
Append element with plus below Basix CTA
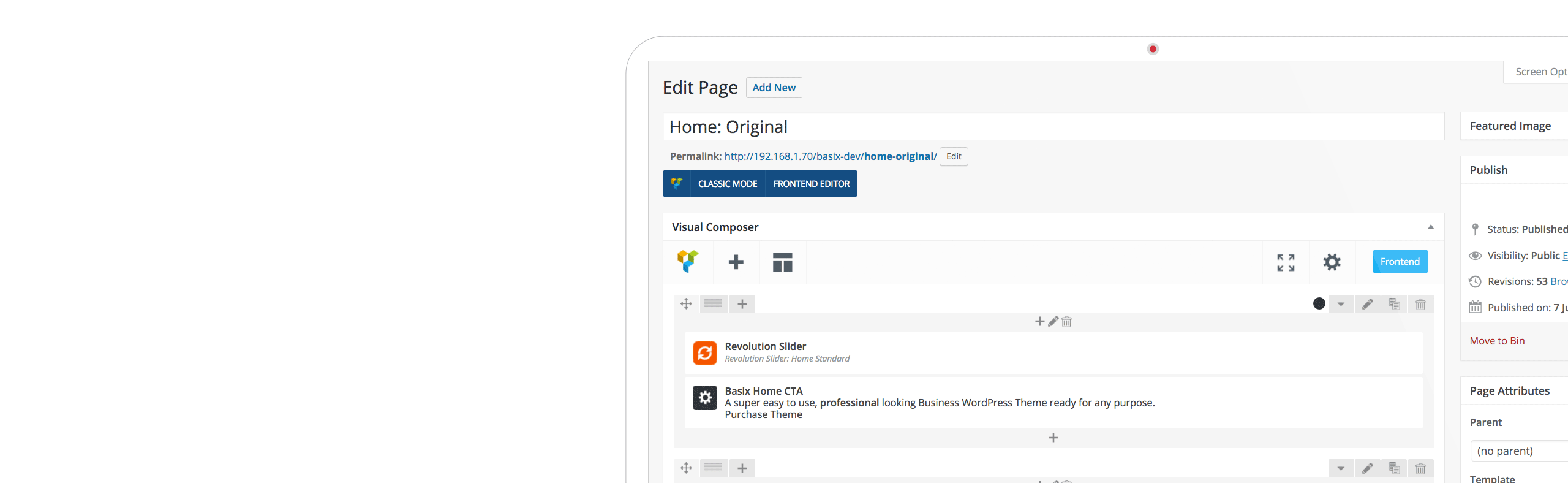[x=1053, y=438]
